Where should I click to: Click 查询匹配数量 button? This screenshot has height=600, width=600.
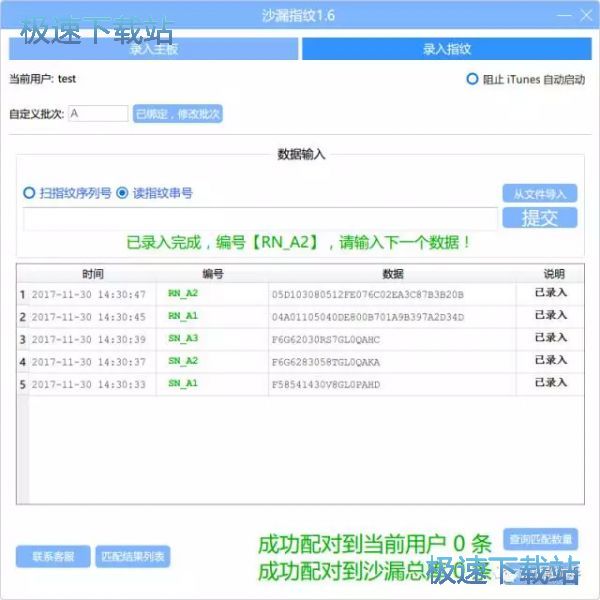click(540, 539)
